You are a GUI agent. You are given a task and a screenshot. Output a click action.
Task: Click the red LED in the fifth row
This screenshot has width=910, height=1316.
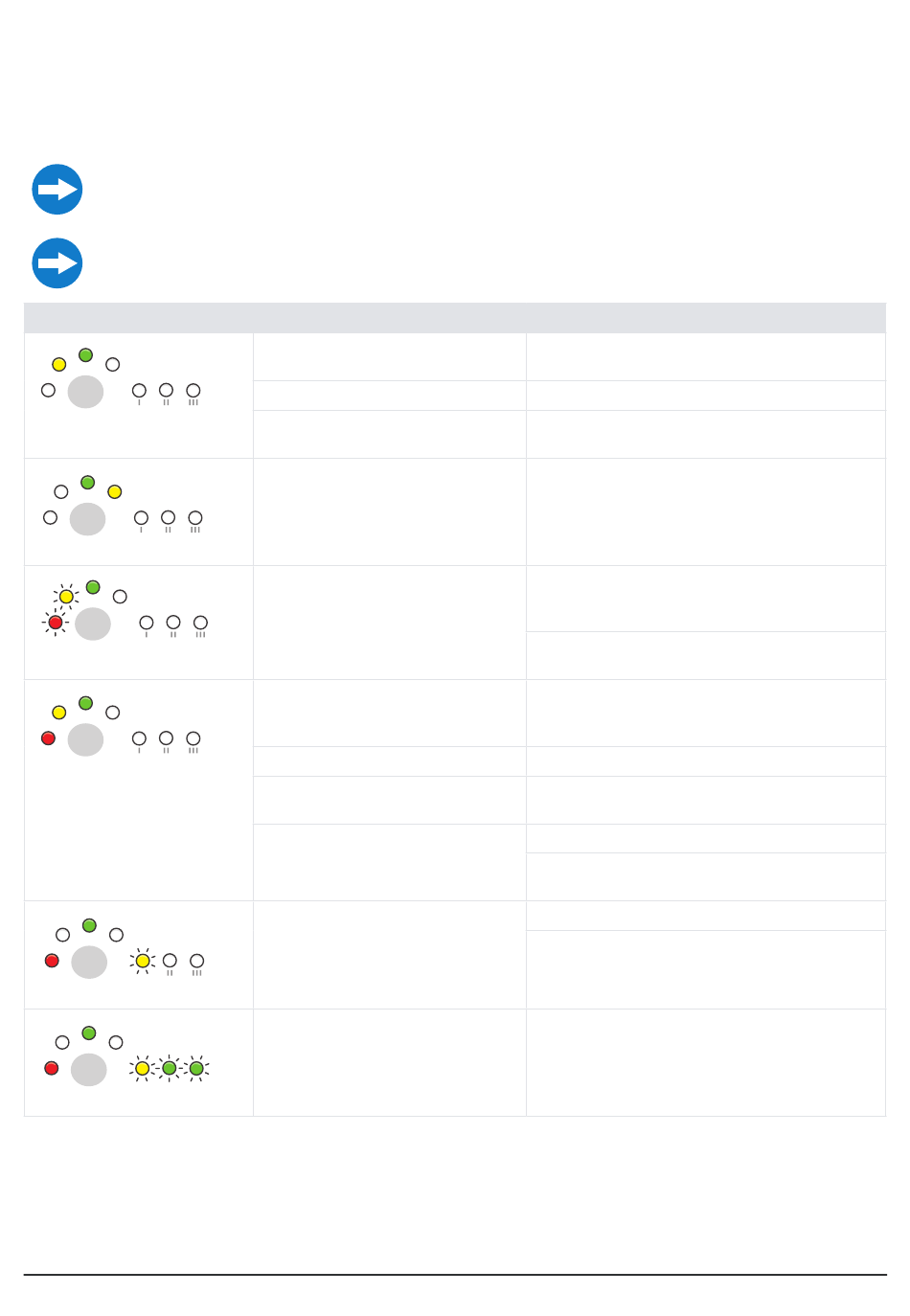click(x=52, y=961)
